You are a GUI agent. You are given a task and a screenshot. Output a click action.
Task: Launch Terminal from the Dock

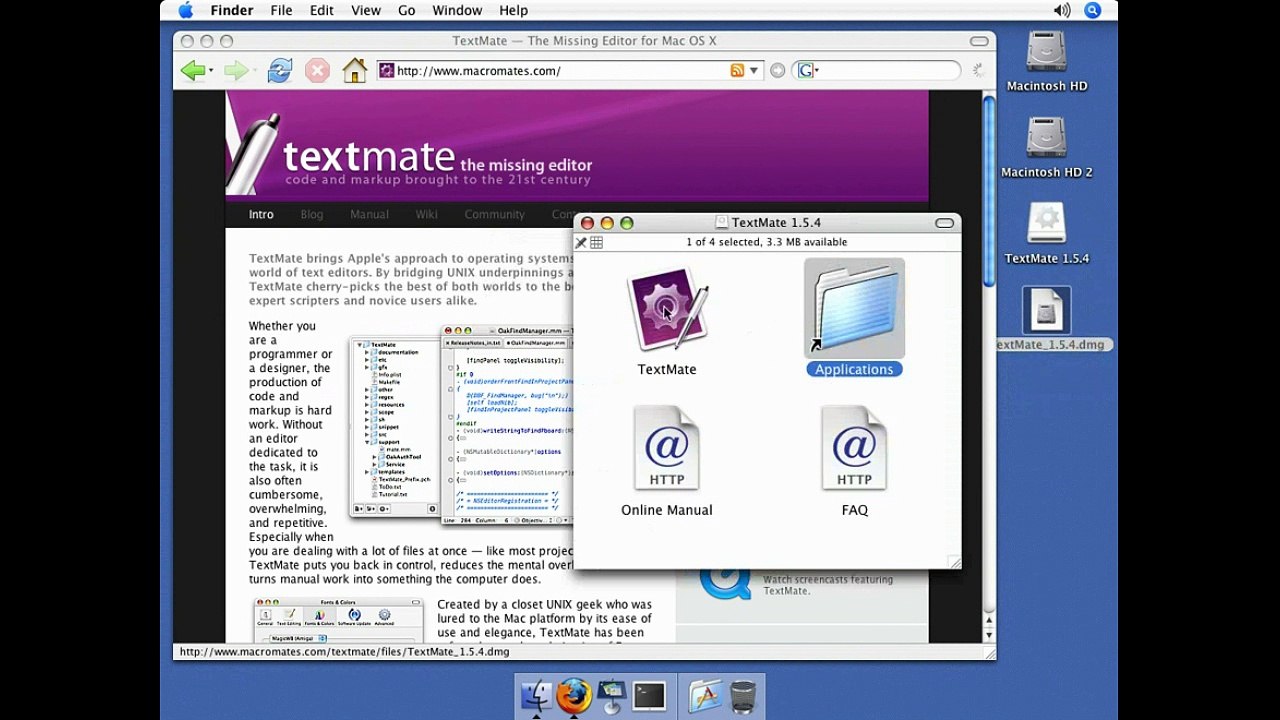tap(649, 696)
